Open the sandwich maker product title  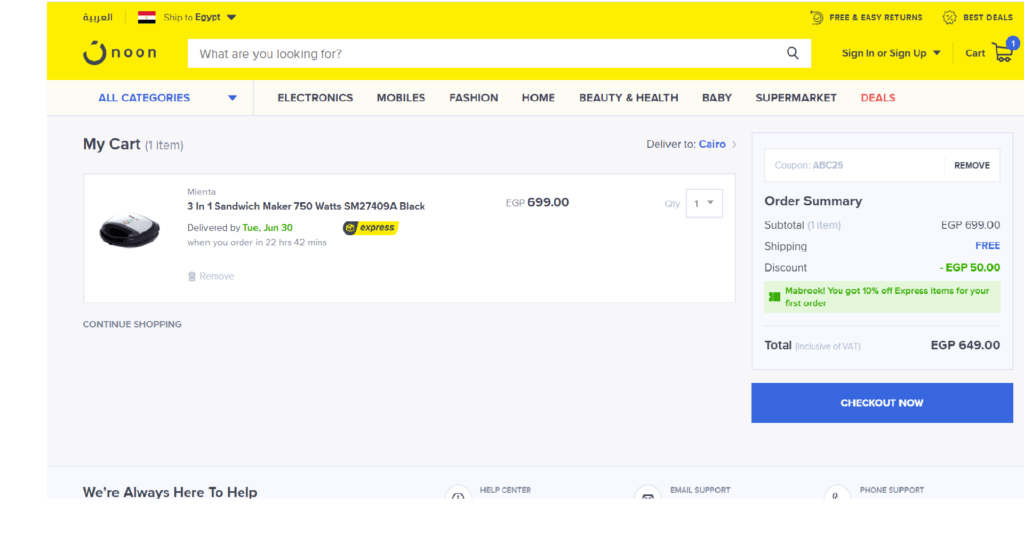(306, 206)
